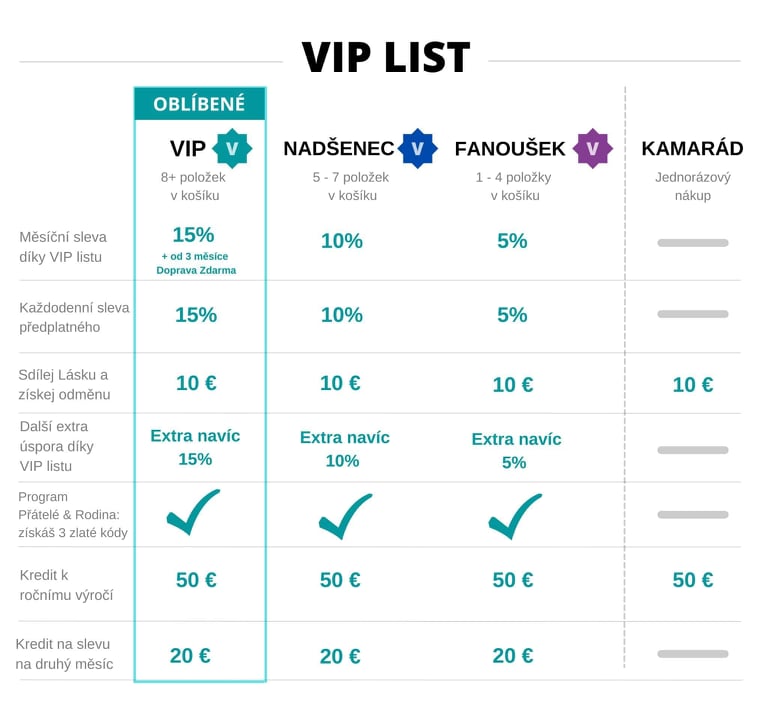The image size is (768, 718).
Task: Click the teal VIP star badge
Action: coord(232,148)
